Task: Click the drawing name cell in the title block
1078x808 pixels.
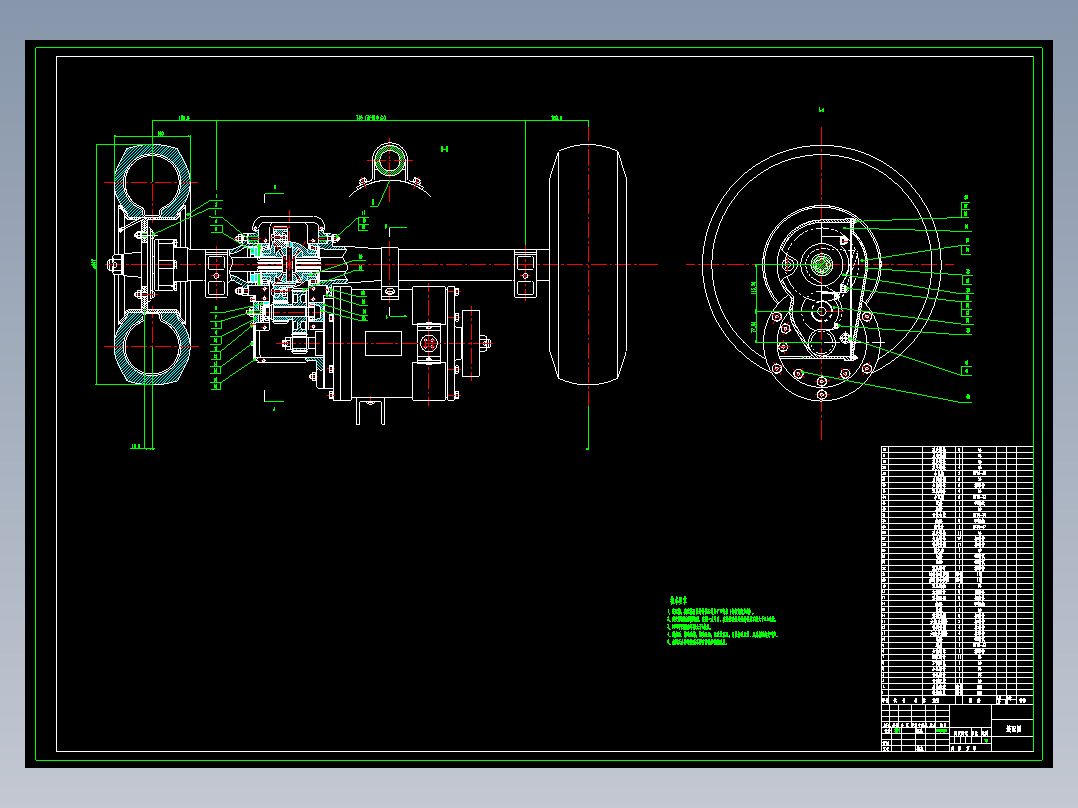Action: pos(1013,728)
